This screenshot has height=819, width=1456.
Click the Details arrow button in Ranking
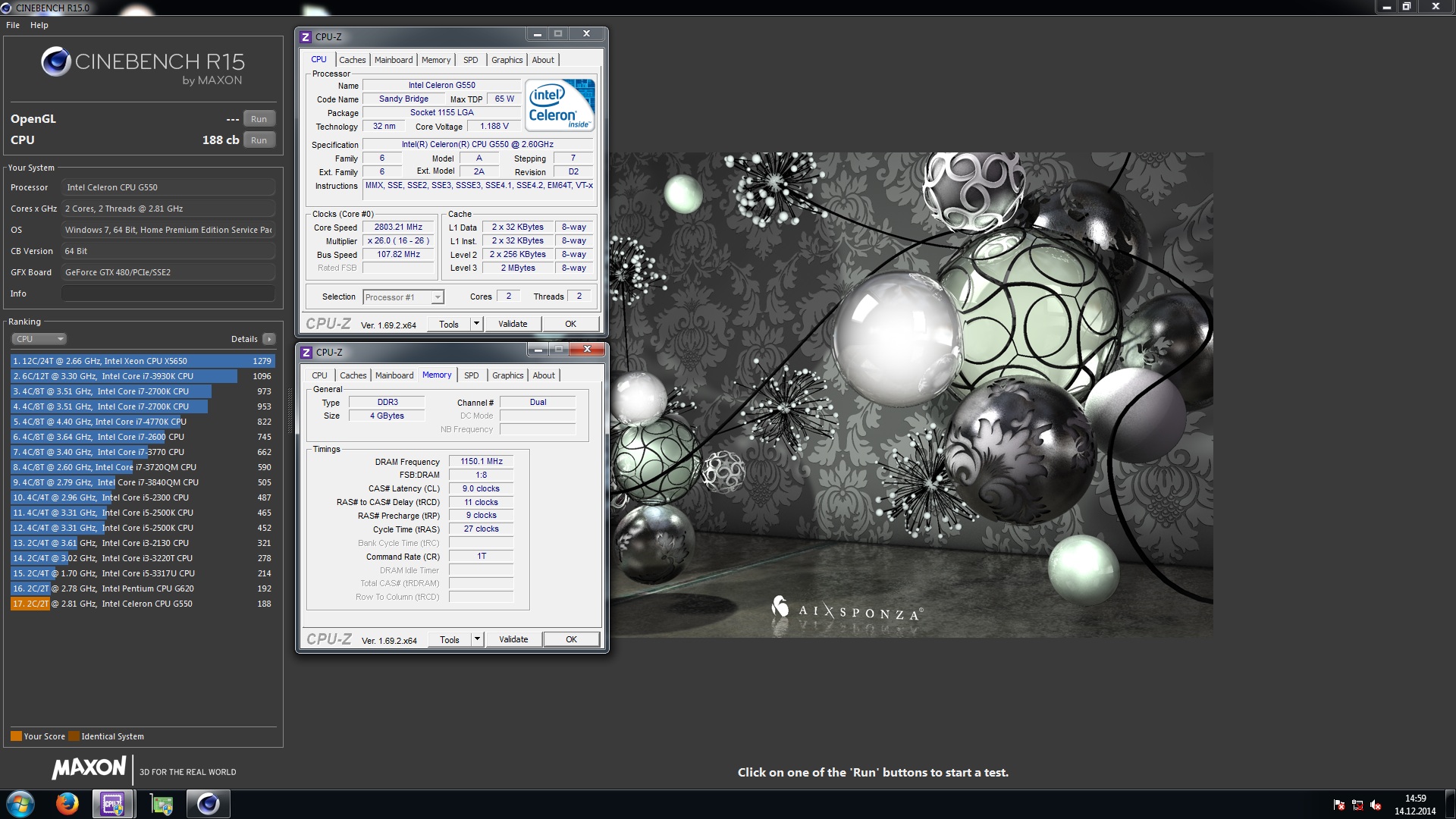click(x=269, y=339)
